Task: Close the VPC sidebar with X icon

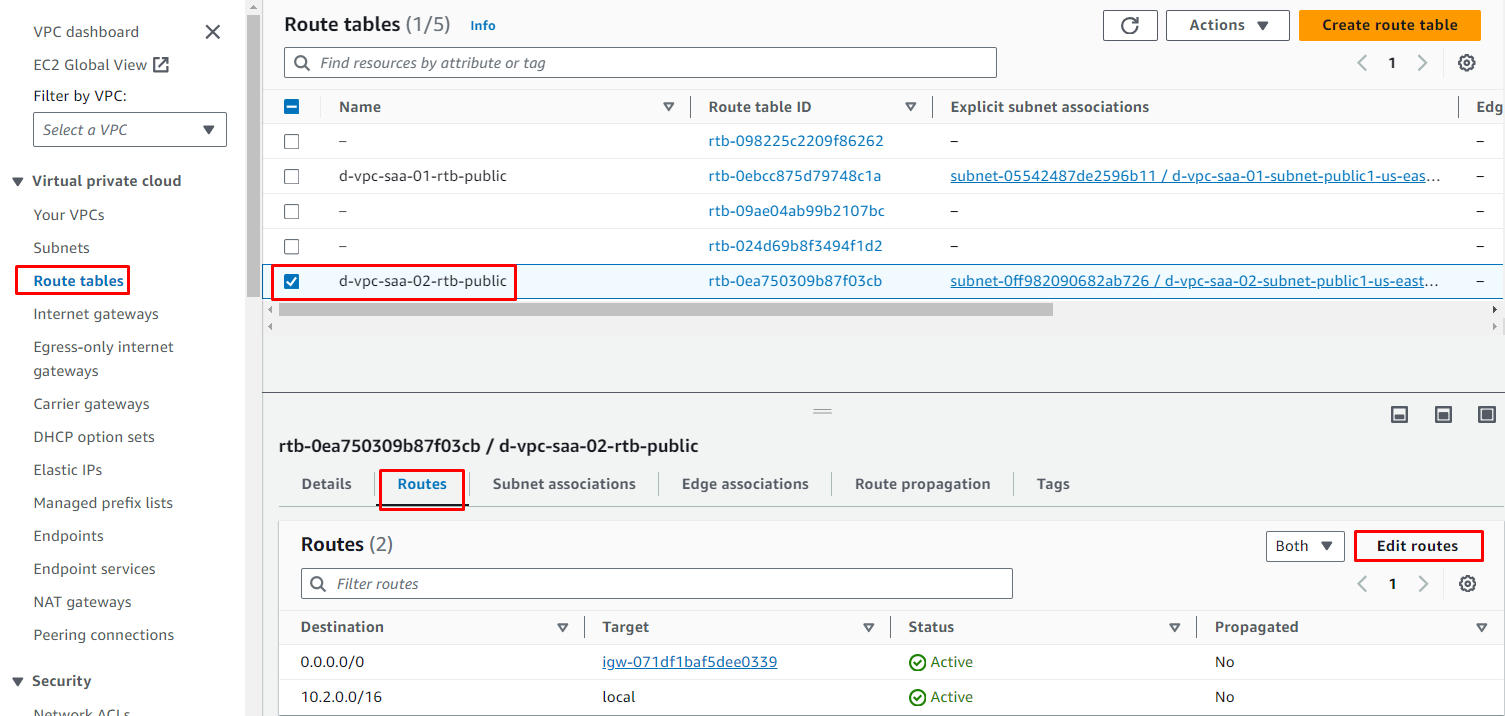Action: (212, 32)
